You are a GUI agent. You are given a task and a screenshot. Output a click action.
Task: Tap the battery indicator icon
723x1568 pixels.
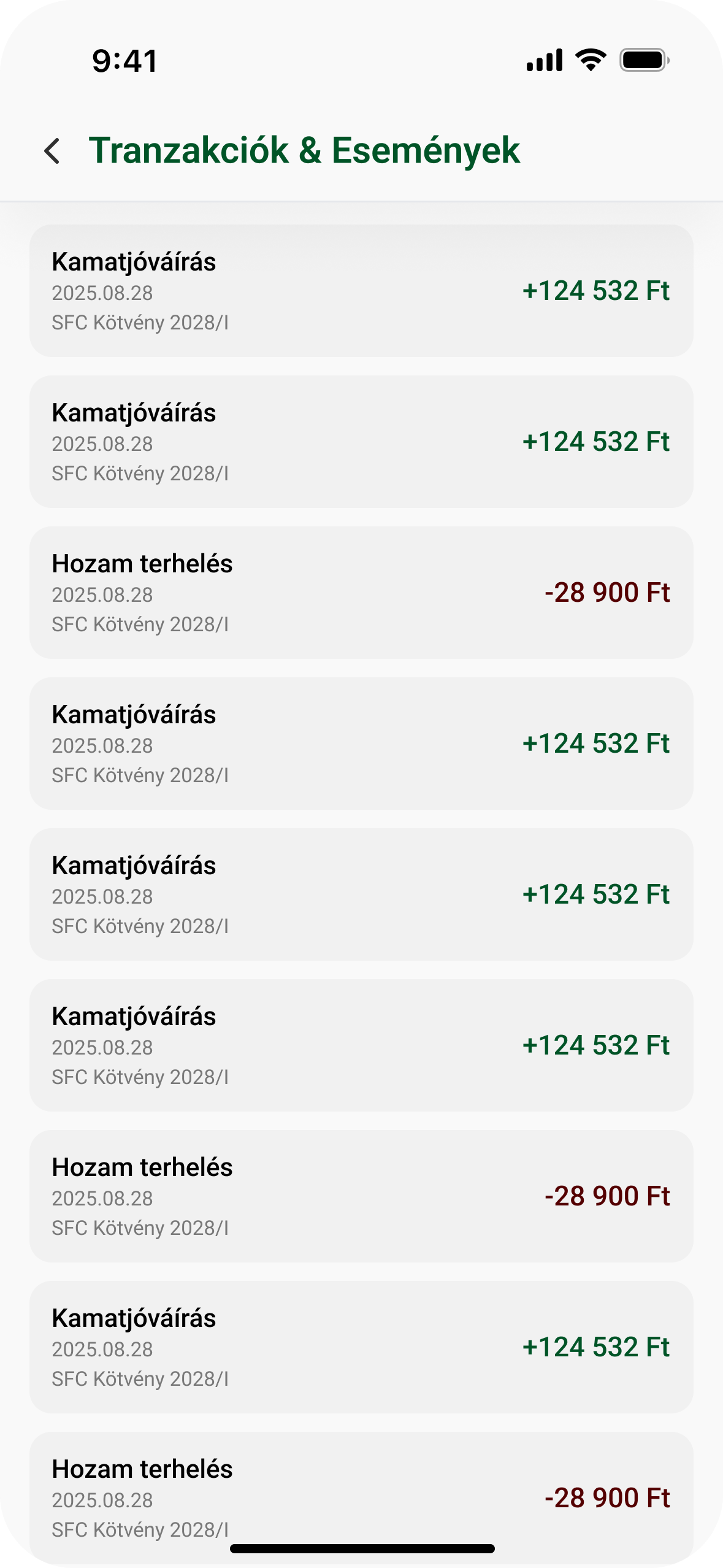(644, 60)
